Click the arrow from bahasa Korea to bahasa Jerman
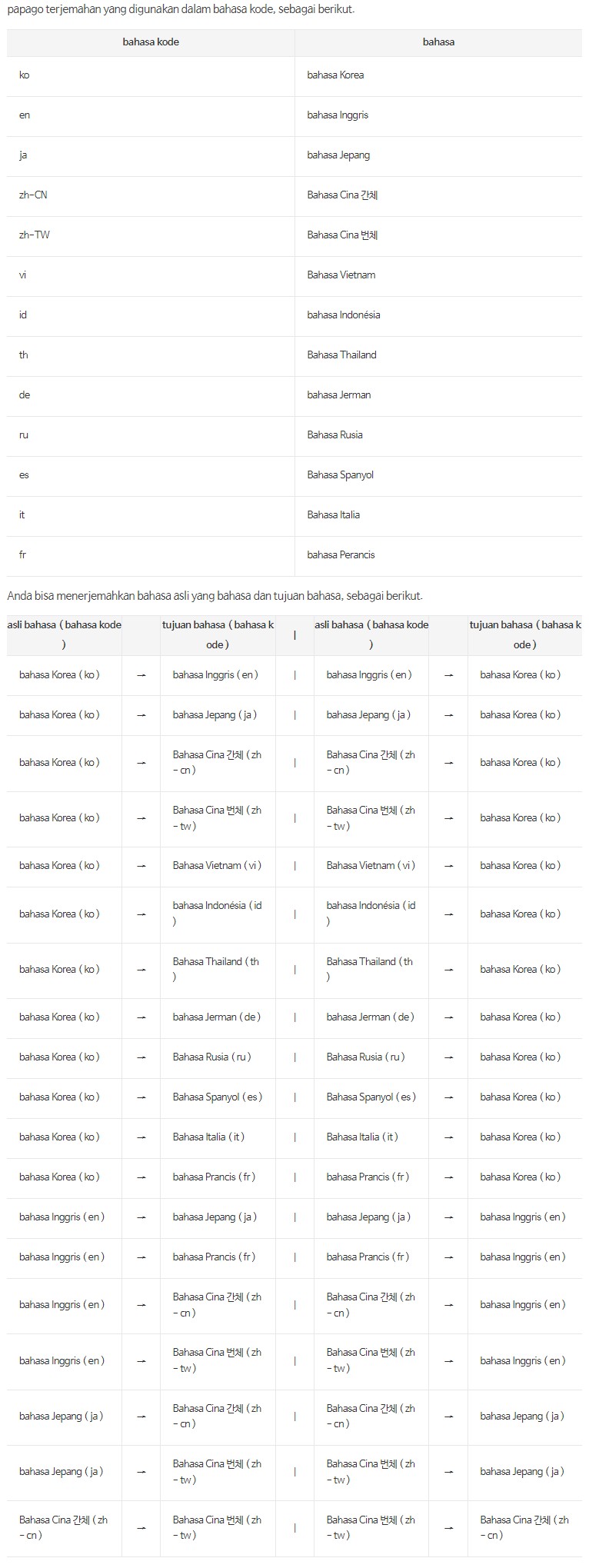This screenshot has width=589, height=1568. pyautogui.click(x=141, y=1017)
